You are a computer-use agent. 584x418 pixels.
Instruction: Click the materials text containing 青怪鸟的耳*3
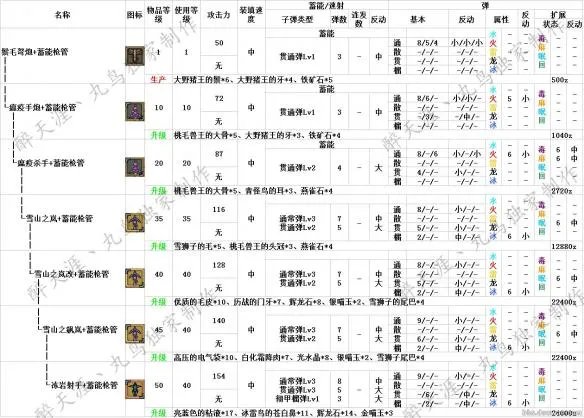pos(253,191)
